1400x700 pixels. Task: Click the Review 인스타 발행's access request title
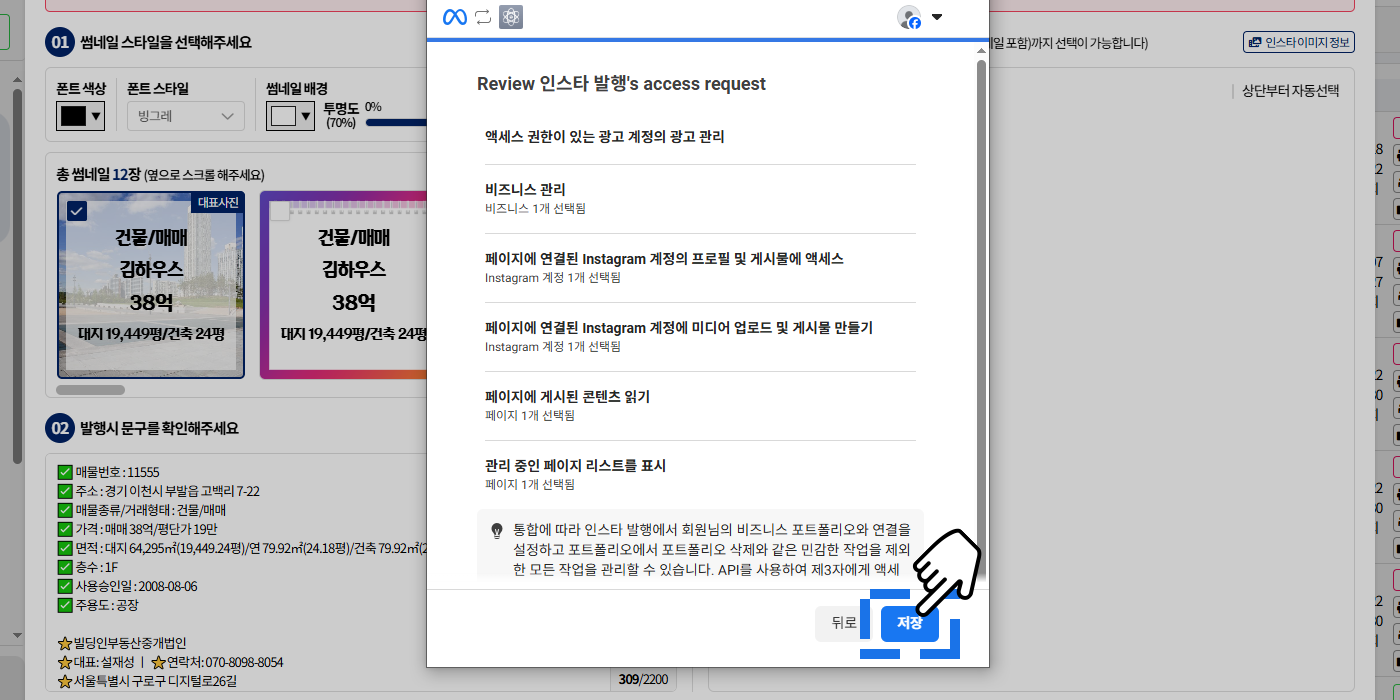(x=621, y=84)
